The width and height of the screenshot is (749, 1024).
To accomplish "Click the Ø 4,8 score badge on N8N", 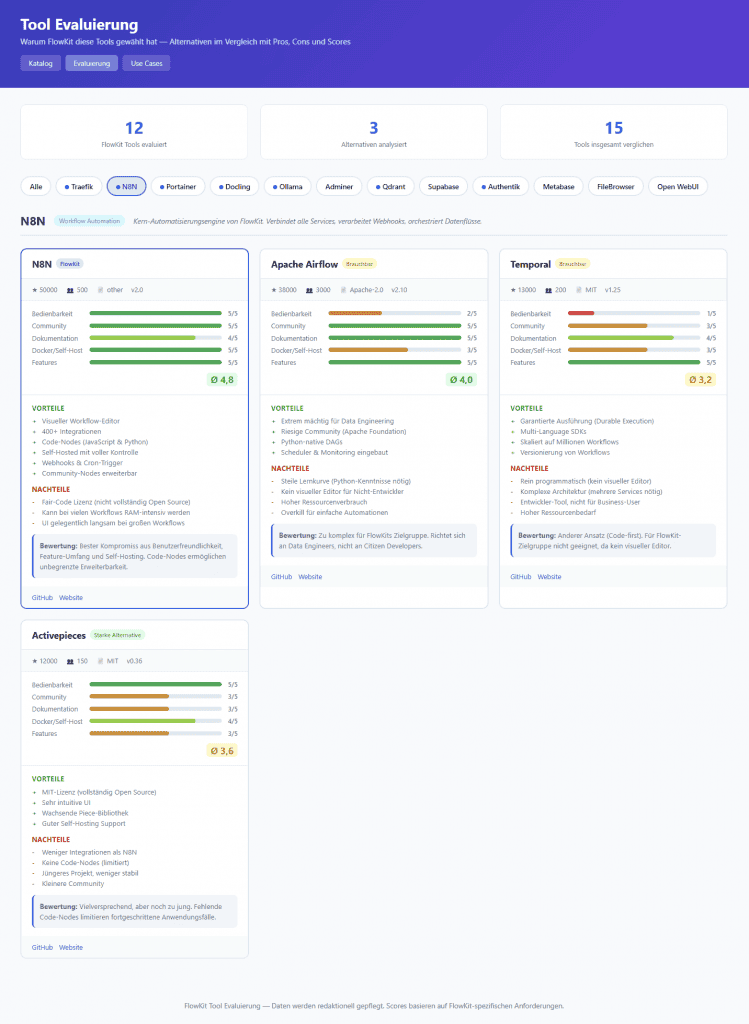I will (x=221, y=380).
